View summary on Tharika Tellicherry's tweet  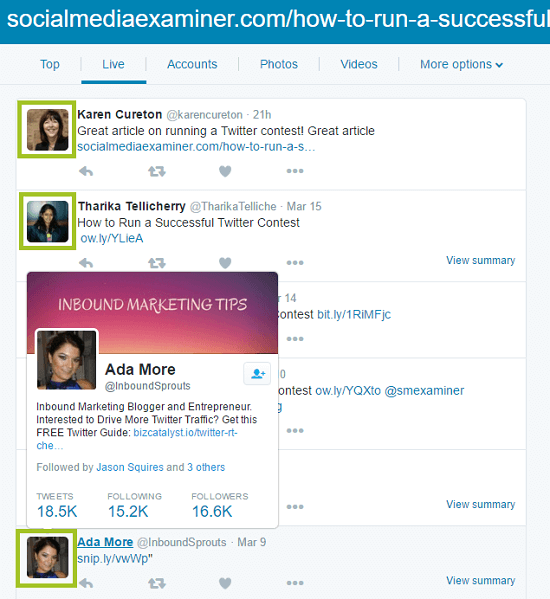click(480, 260)
